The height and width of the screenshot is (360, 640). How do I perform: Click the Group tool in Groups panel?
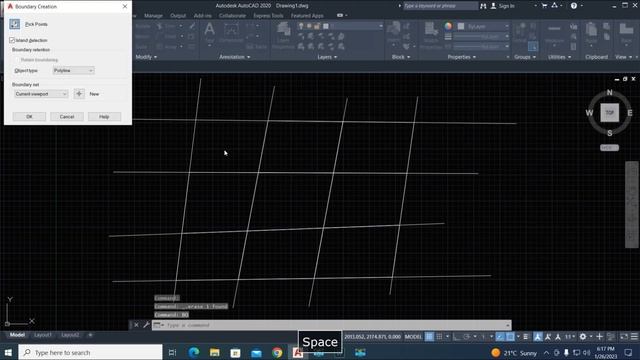coord(520,33)
